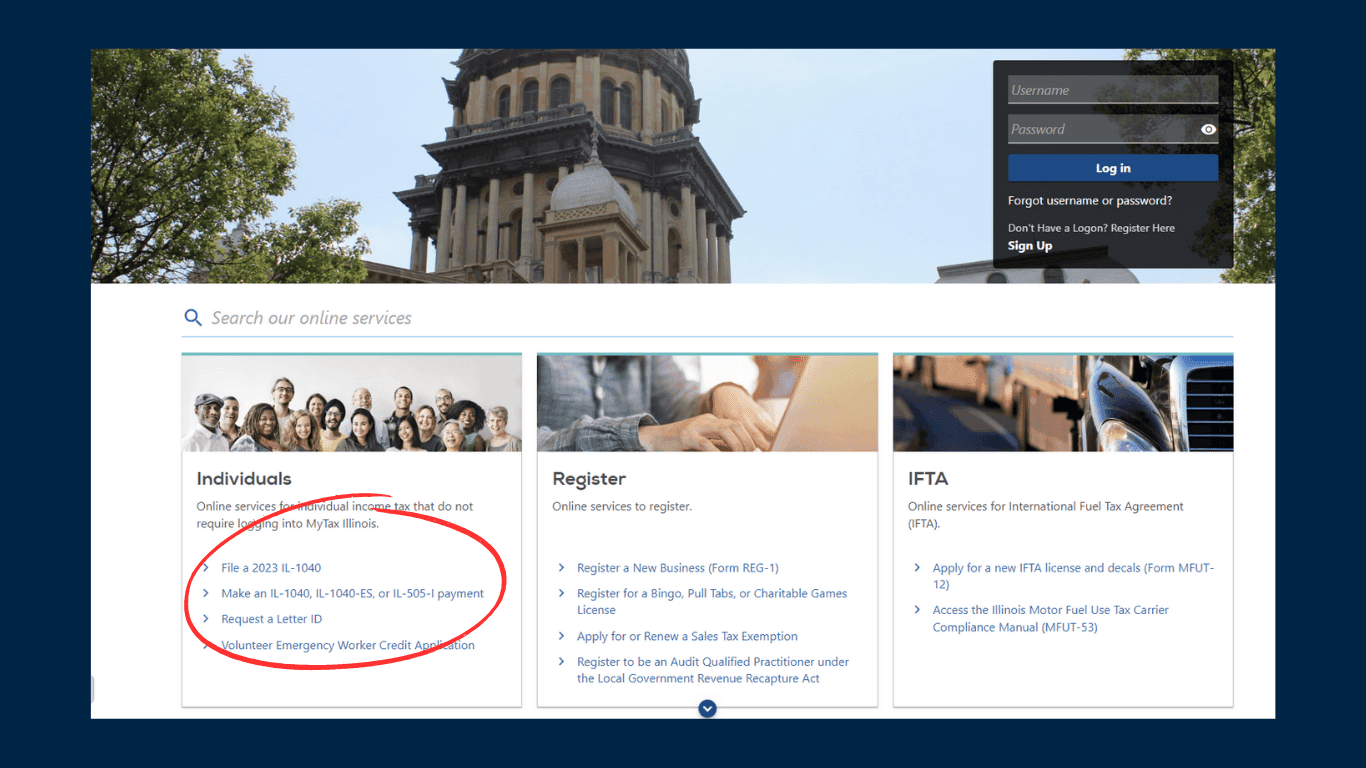This screenshot has height=768, width=1366.
Task: Open Volunteer Emergency Worker Credit Application
Action: point(347,646)
